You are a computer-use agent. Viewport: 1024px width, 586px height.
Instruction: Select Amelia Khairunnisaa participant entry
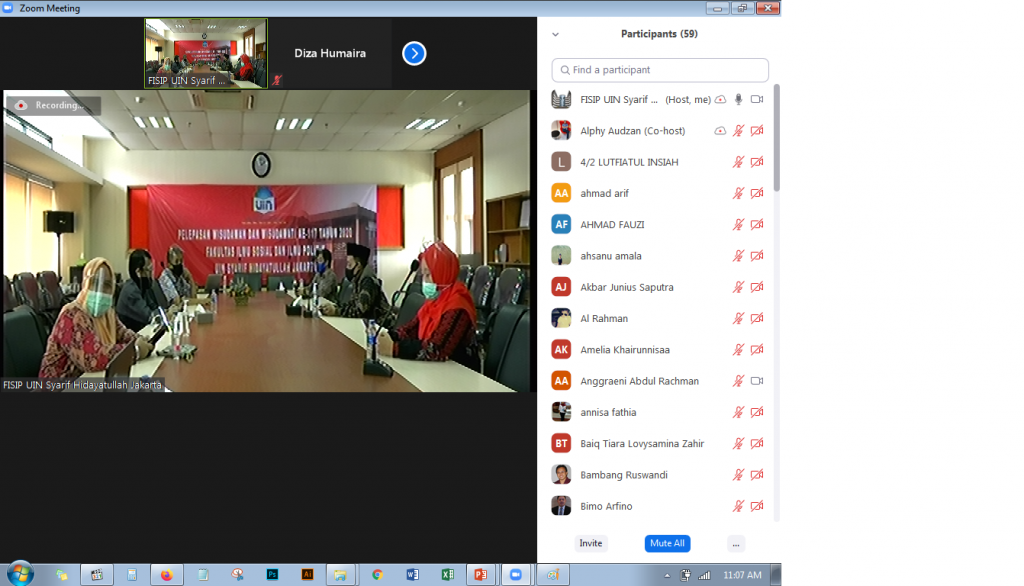tap(624, 350)
